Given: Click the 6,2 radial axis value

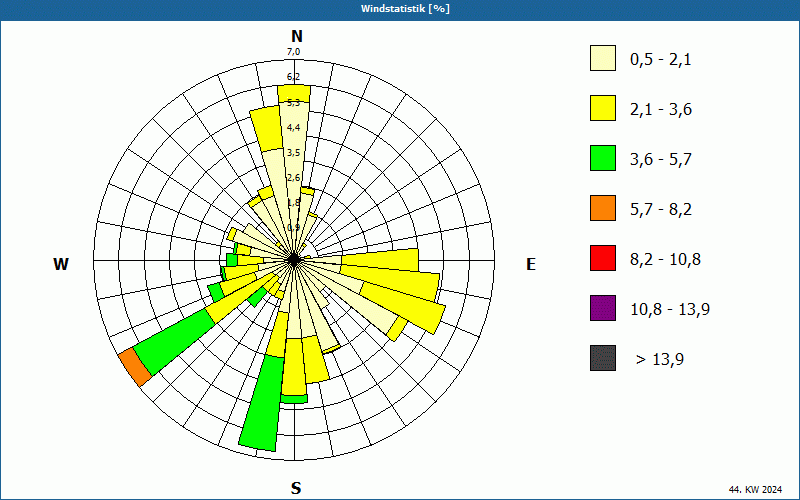Looking at the screenshot, I should [293, 77].
